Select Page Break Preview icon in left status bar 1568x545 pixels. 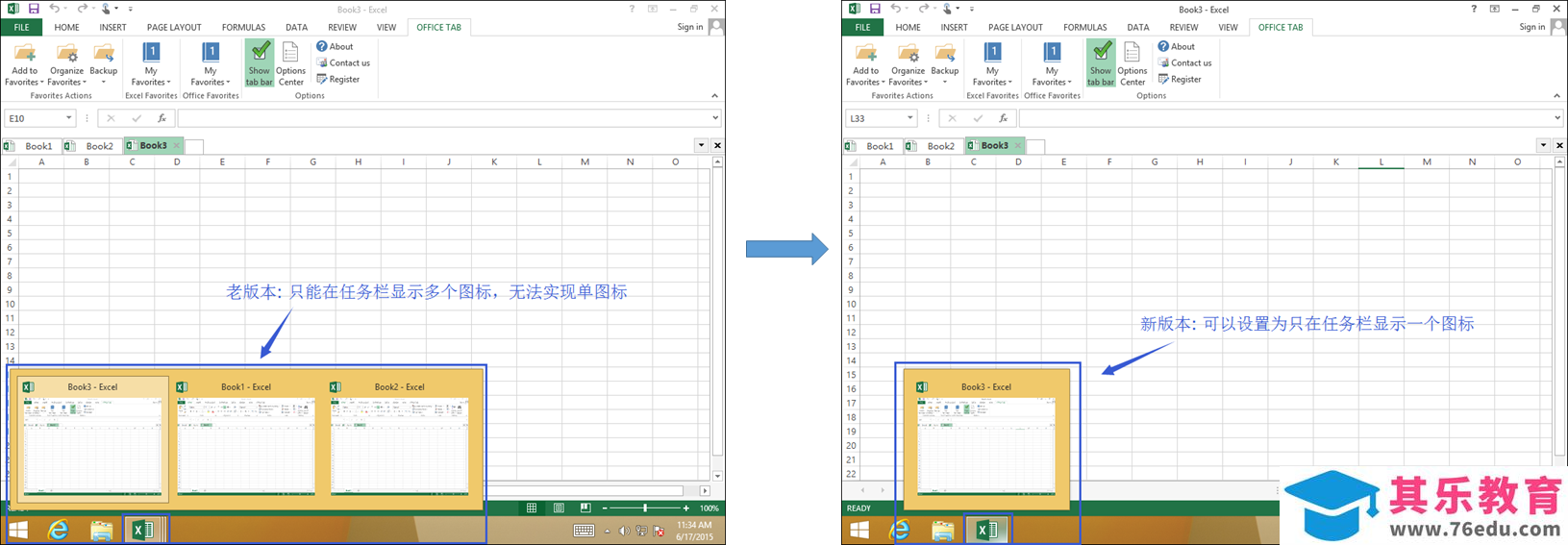tap(585, 508)
